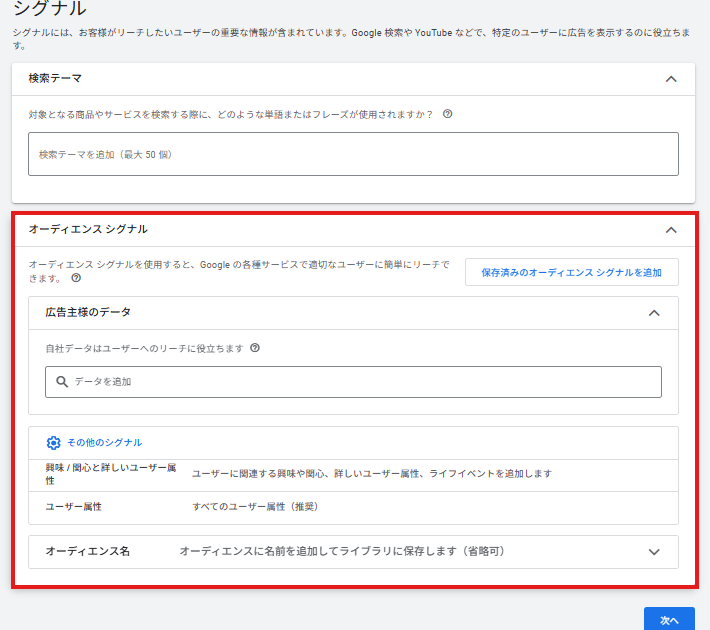Click gear icon beside その他のシグナル
The image size is (710, 630).
tap(54, 442)
